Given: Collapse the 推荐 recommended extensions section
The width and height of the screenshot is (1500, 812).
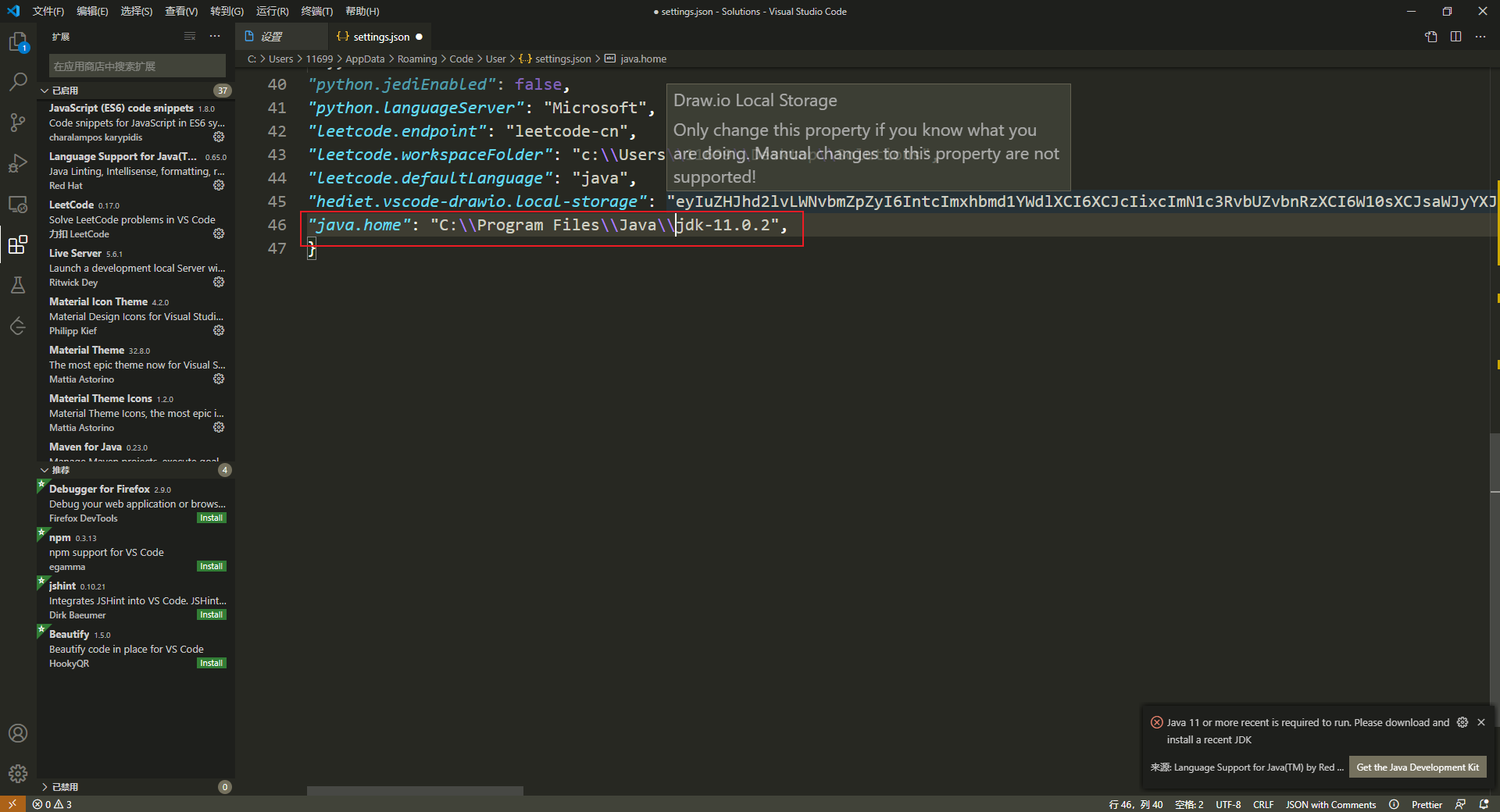Looking at the screenshot, I should [137, 470].
